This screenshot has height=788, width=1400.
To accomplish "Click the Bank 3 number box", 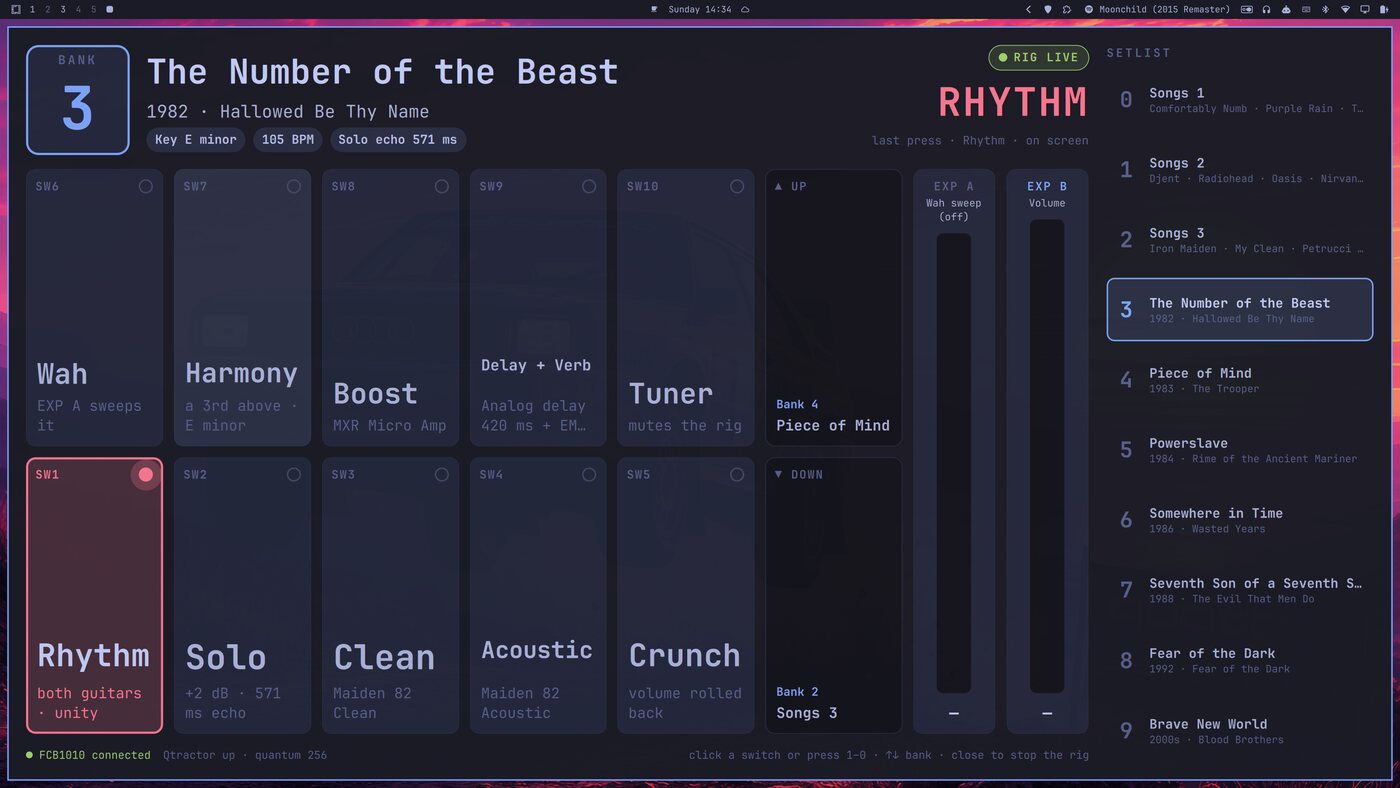I will tap(78, 100).
